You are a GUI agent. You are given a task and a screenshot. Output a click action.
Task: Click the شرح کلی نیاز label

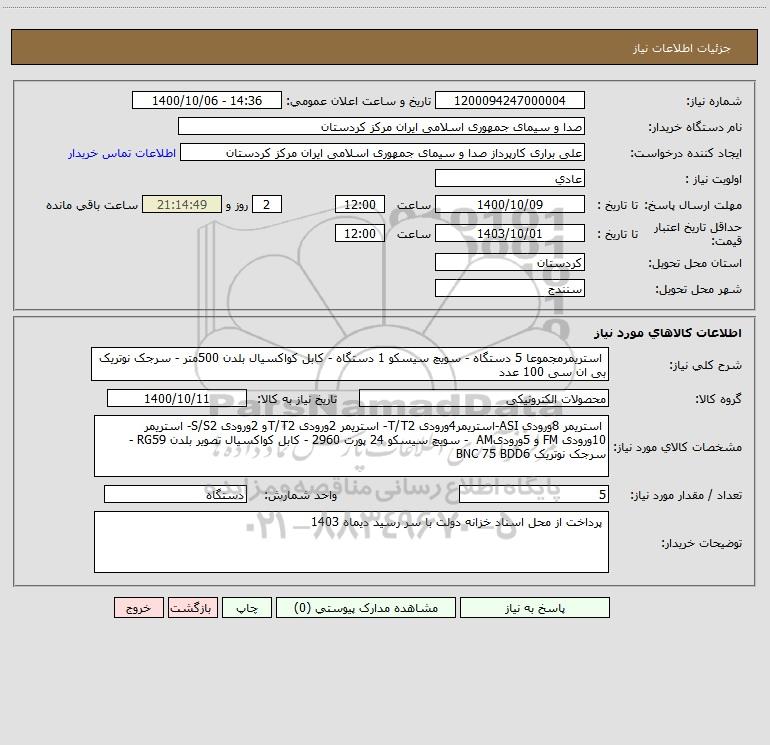pos(706,365)
